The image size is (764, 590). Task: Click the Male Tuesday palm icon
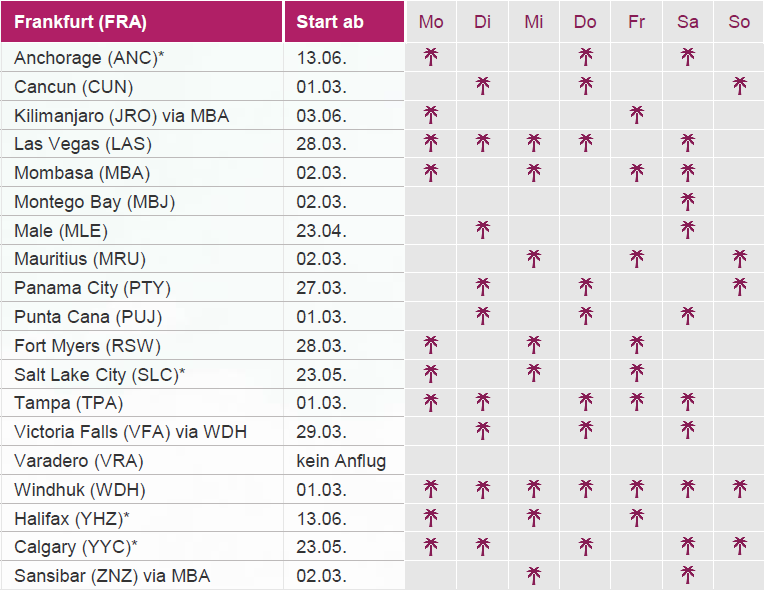coord(483,231)
